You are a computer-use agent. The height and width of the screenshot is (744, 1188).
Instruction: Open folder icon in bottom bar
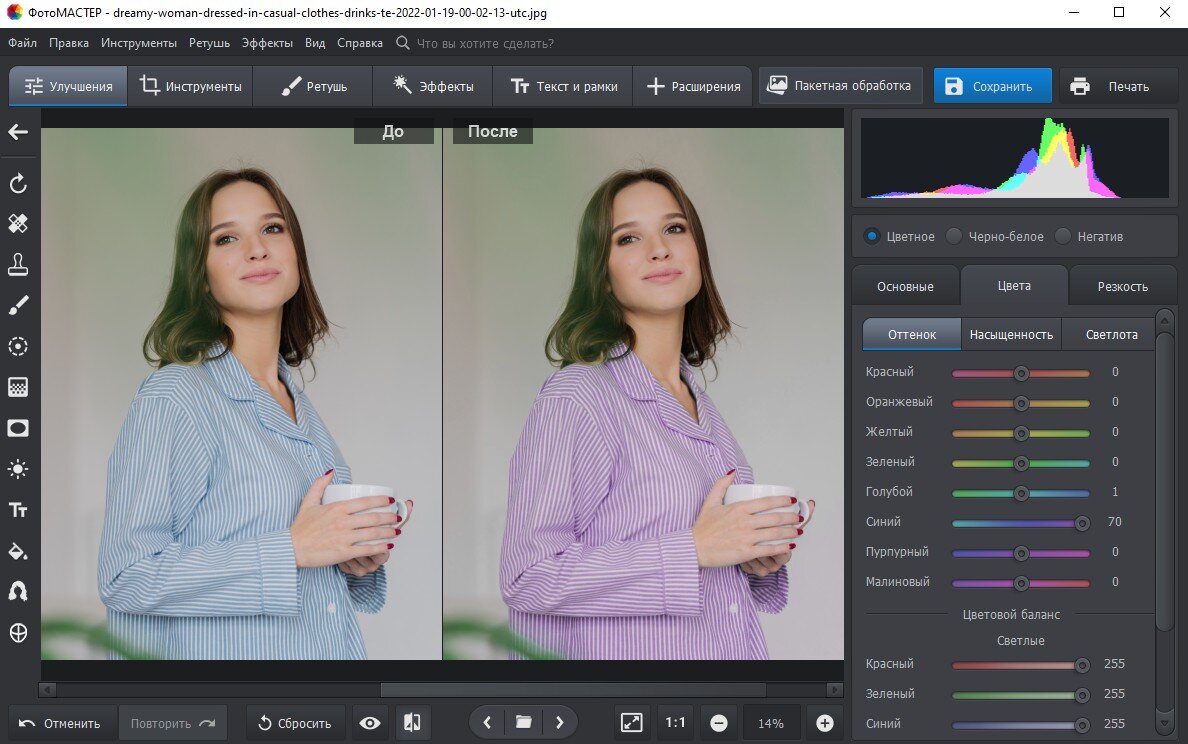(524, 722)
